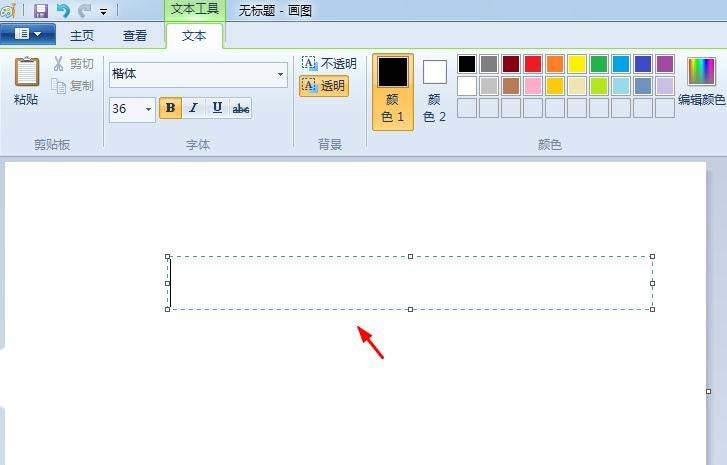Image resolution: width=727 pixels, height=465 pixels.
Task: Click the text box top-left corner handle
Action: [168, 256]
